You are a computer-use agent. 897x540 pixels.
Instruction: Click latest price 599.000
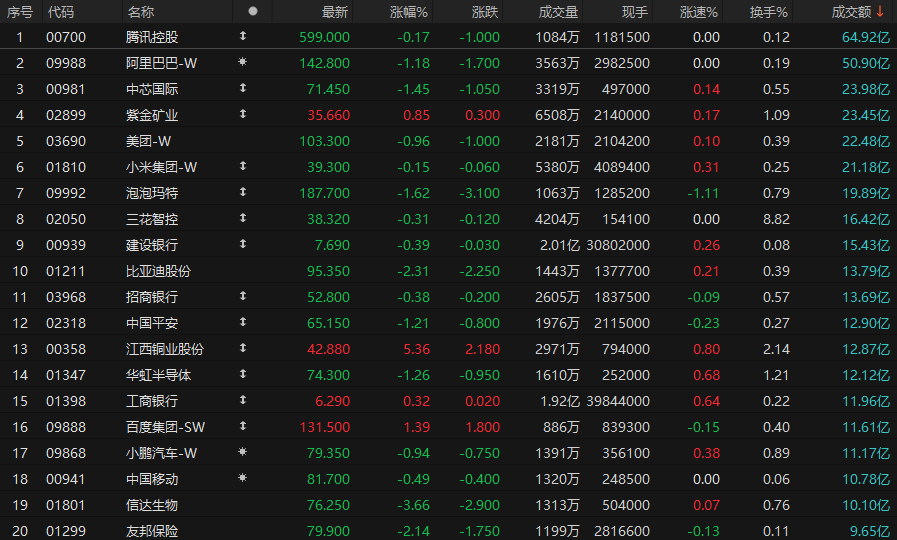pyautogui.click(x=324, y=37)
